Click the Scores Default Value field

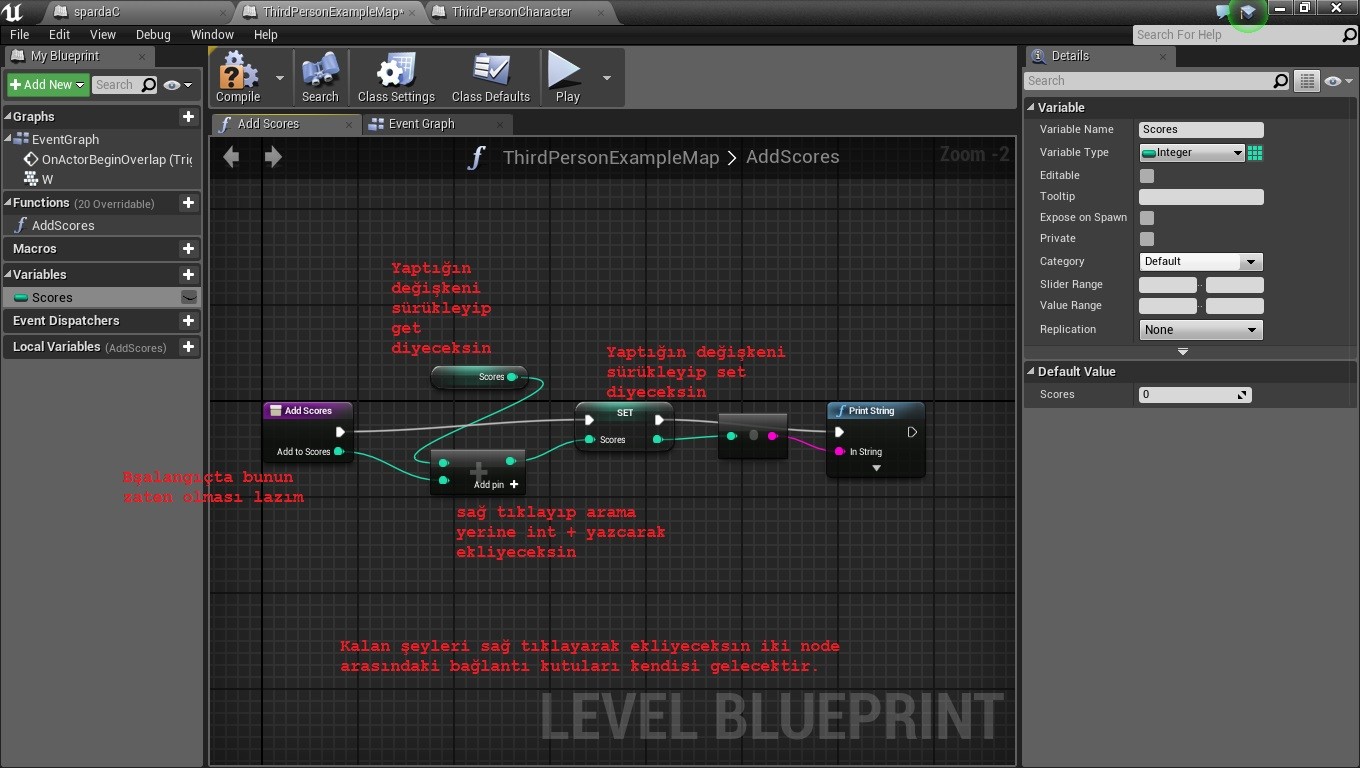[1195, 395]
